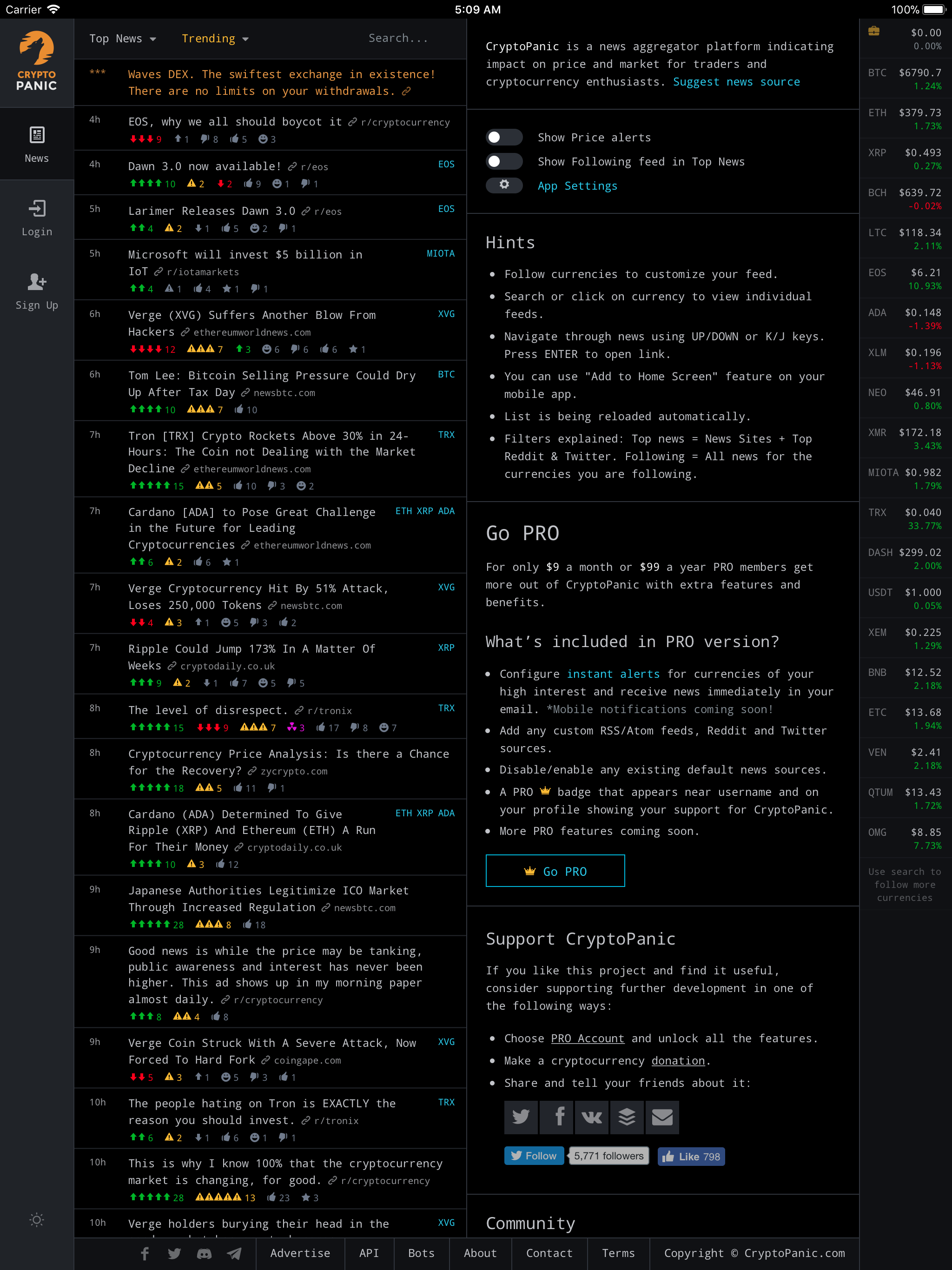Enable Show Price alerts toggle
The width and height of the screenshot is (952, 1270).
[x=503, y=137]
